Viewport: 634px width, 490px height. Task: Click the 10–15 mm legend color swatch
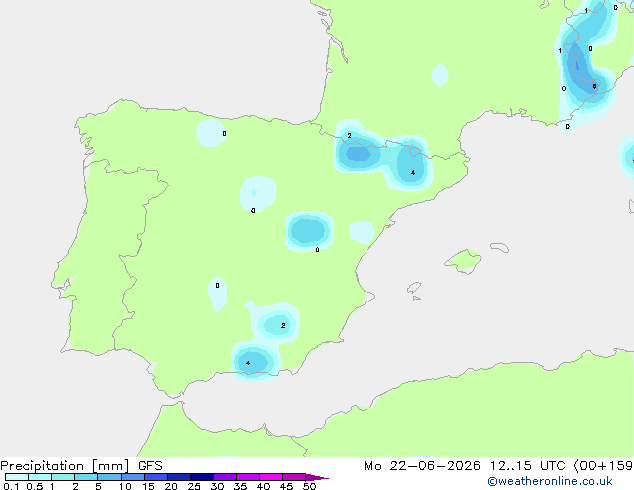click(x=132, y=477)
